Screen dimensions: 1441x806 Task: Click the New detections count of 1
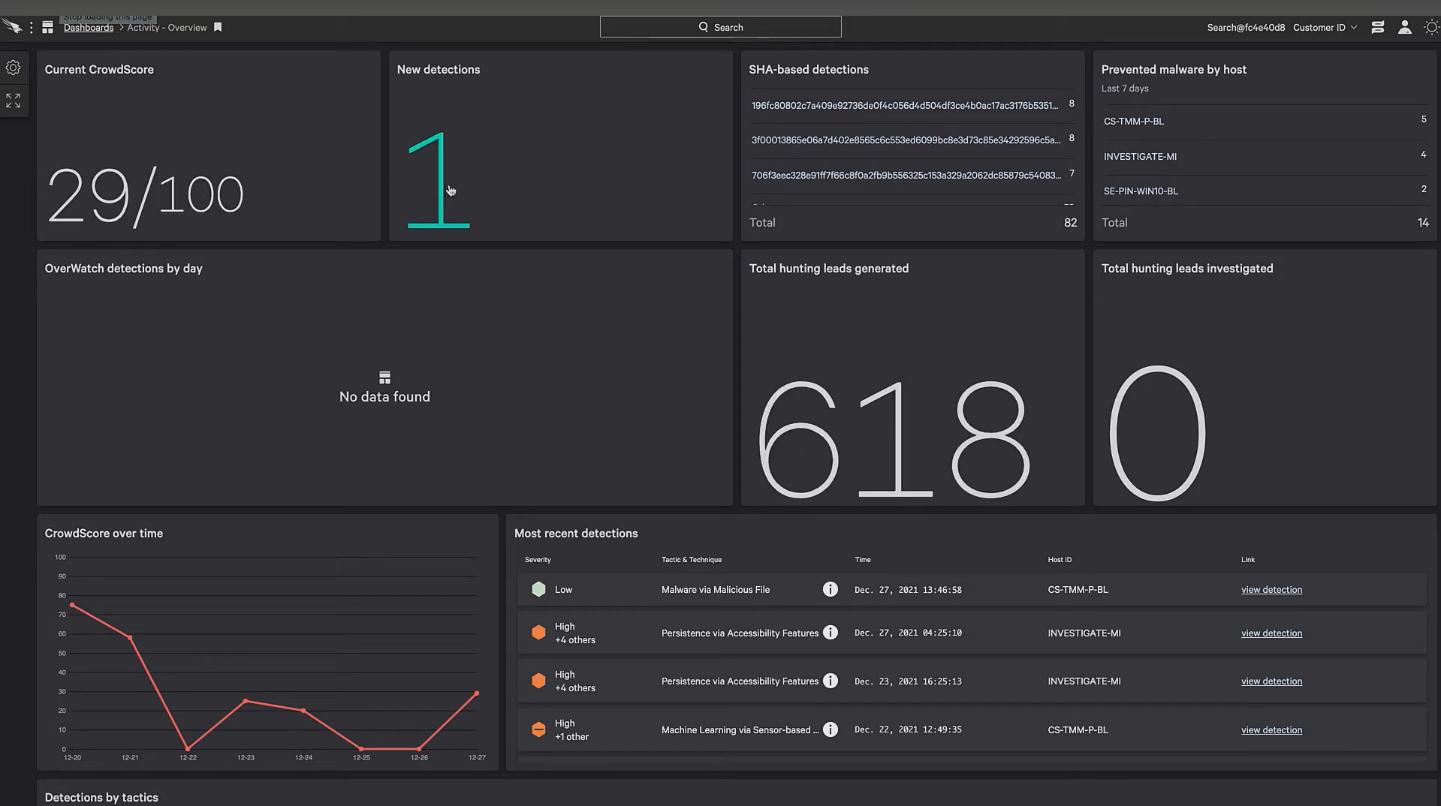coord(438,182)
